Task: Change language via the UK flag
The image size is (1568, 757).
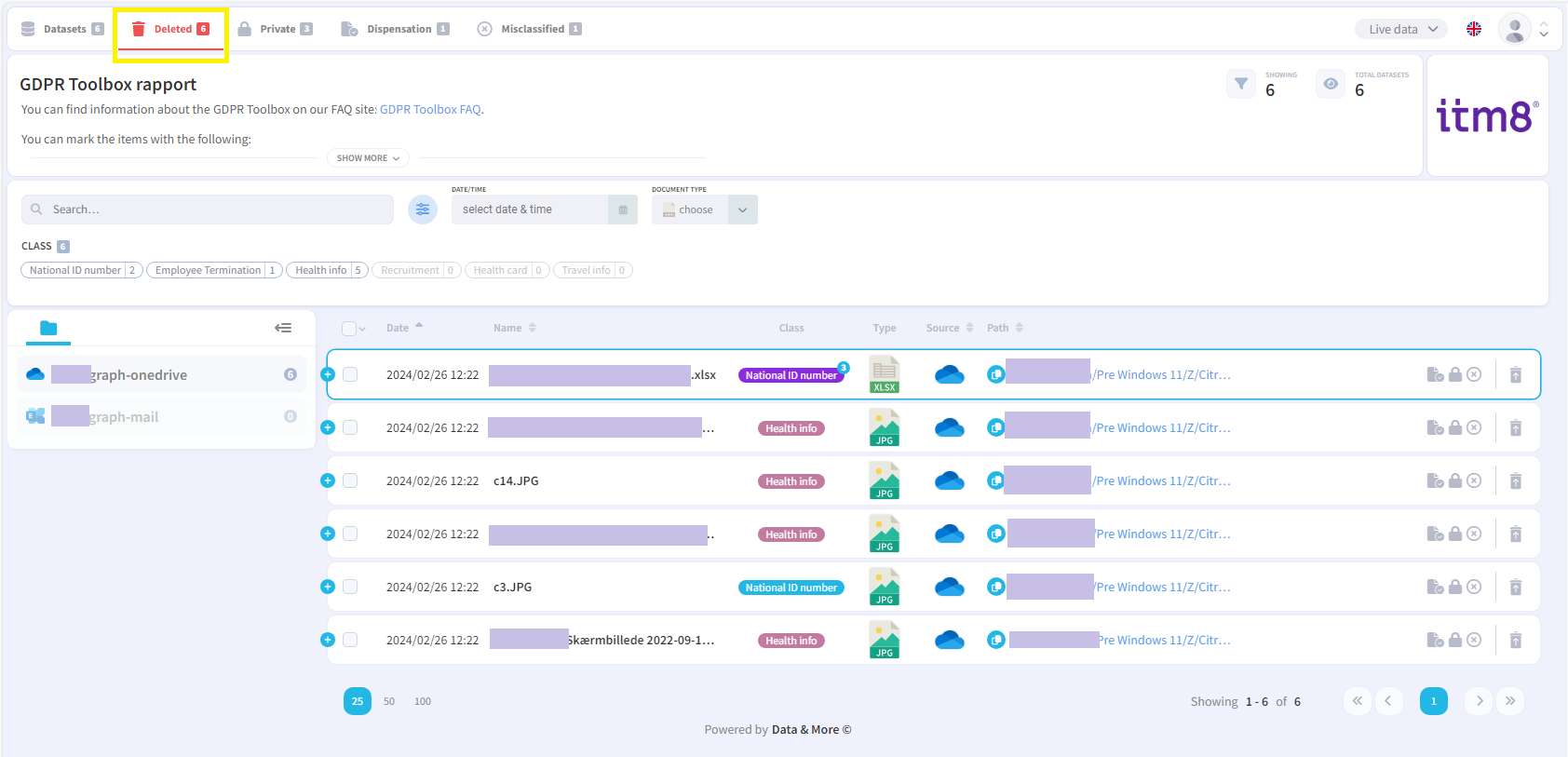Action: click(x=1474, y=29)
